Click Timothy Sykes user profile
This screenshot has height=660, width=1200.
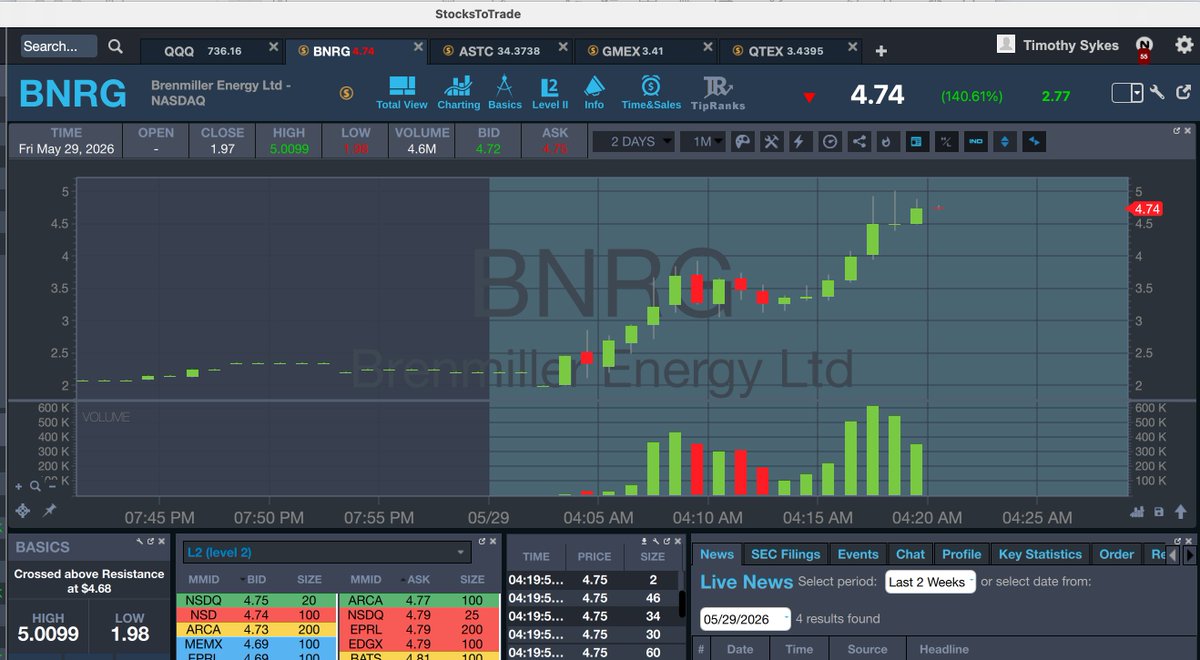pyautogui.click(x=1059, y=45)
